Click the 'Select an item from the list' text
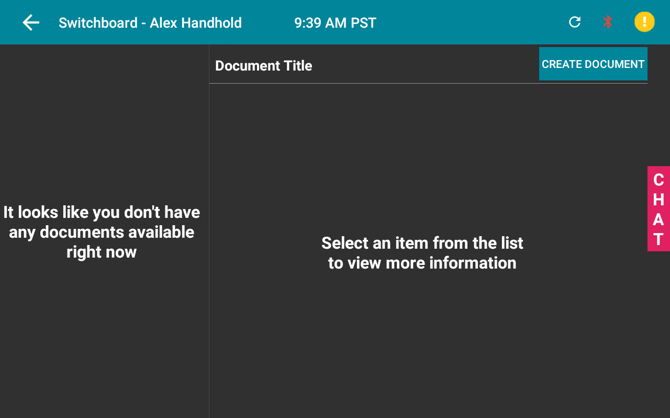Viewport: 670px width, 418px height. click(x=422, y=243)
